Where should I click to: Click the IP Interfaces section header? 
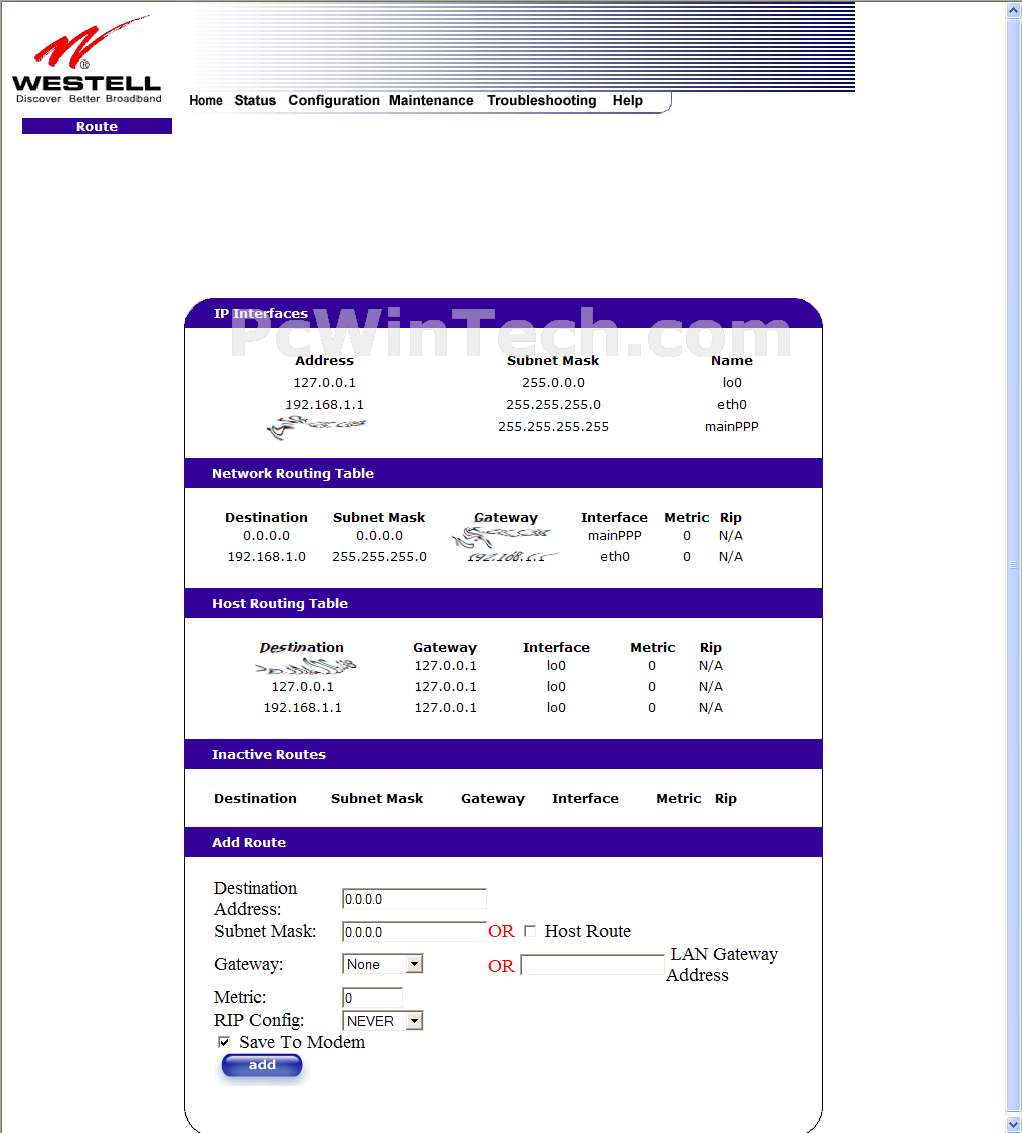pyautogui.click(x=503, y=314)
